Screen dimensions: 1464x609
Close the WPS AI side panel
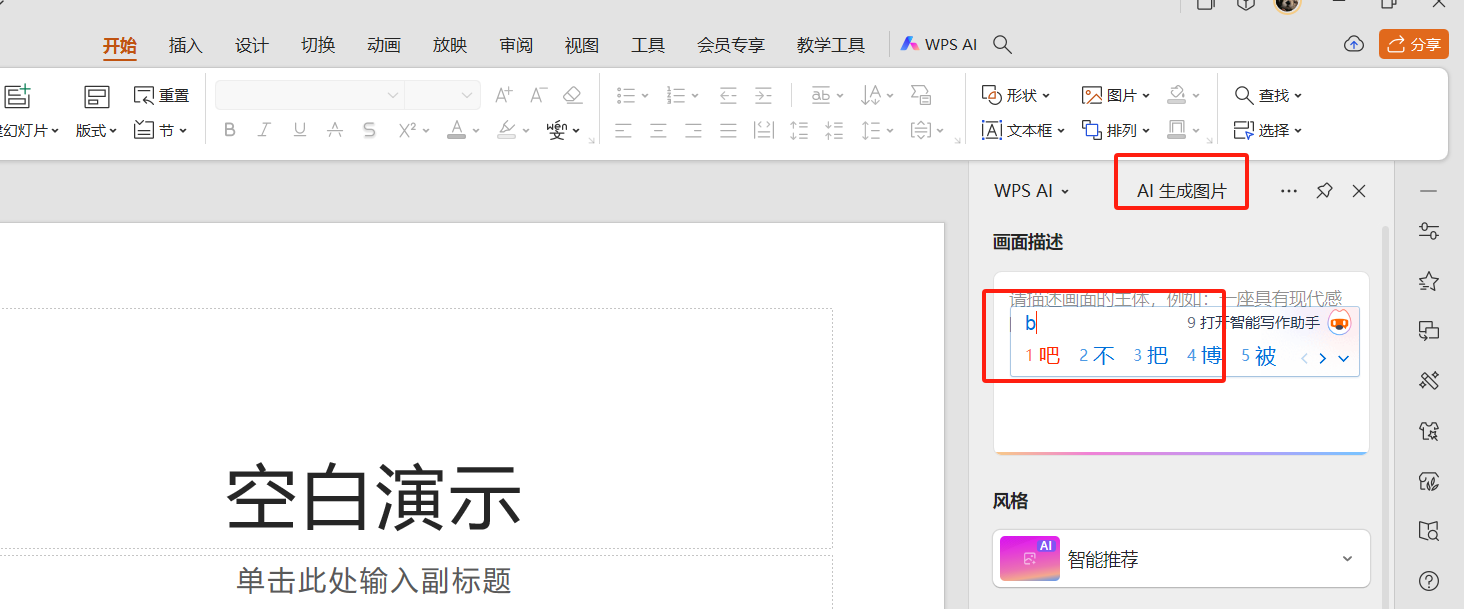point(1359,191)
